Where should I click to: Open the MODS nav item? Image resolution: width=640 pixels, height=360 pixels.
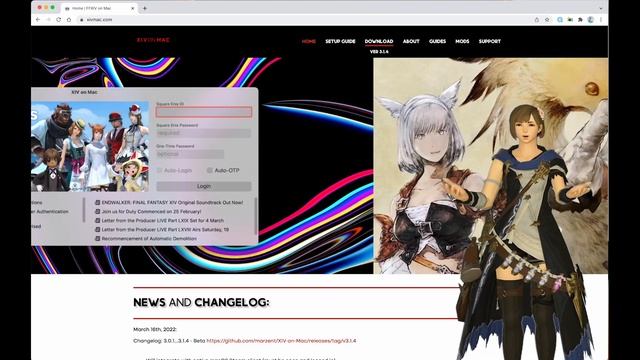(x=462, y=41)
